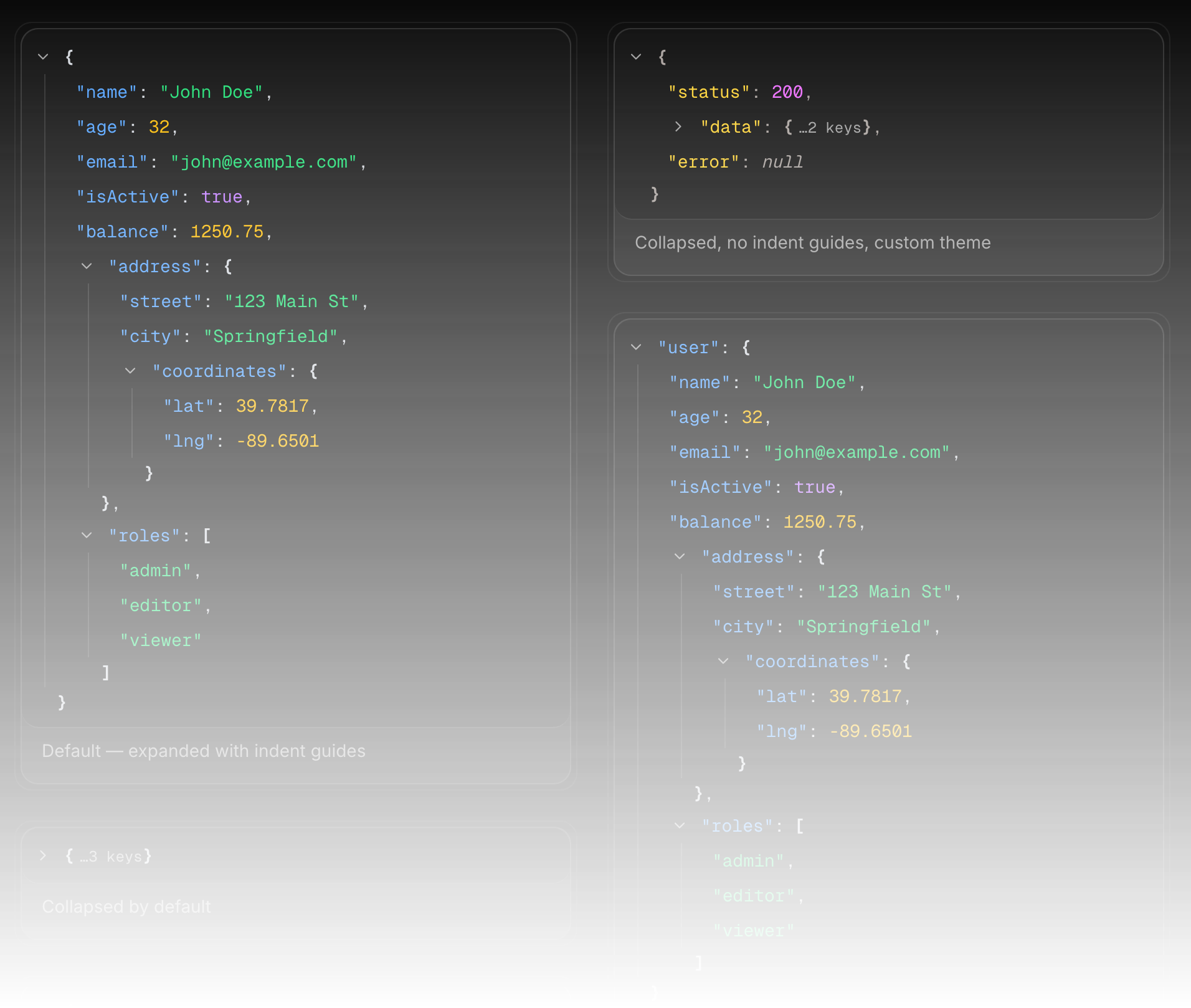The width and height of the screenshot is (1191, 1008).
Task: Click "Collapsed, no indent guides, custom theme" caption
Action: tap(813, 242)
